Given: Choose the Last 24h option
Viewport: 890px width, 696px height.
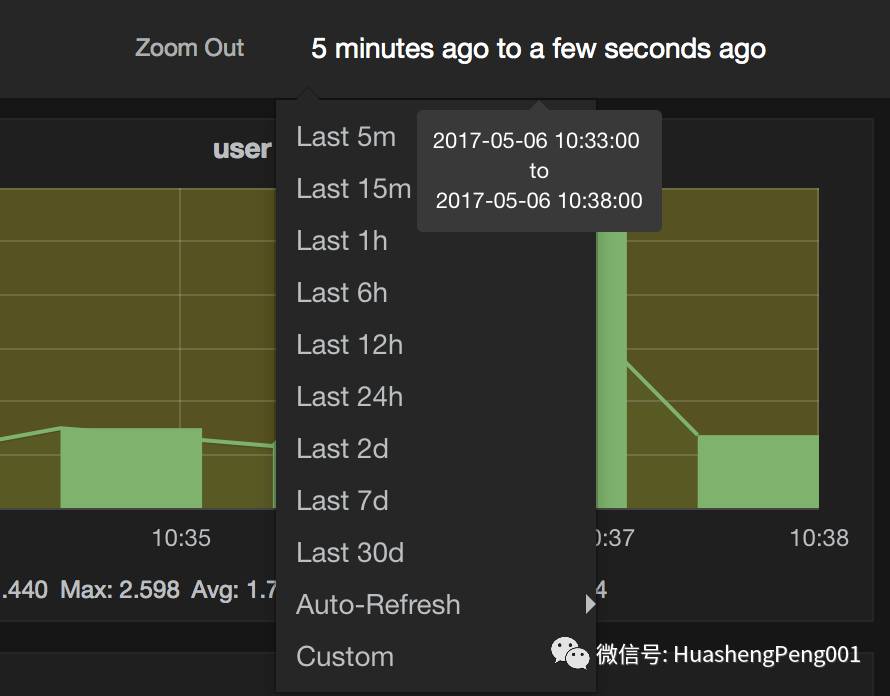Looking at the screenshot, I should [349, 397].
